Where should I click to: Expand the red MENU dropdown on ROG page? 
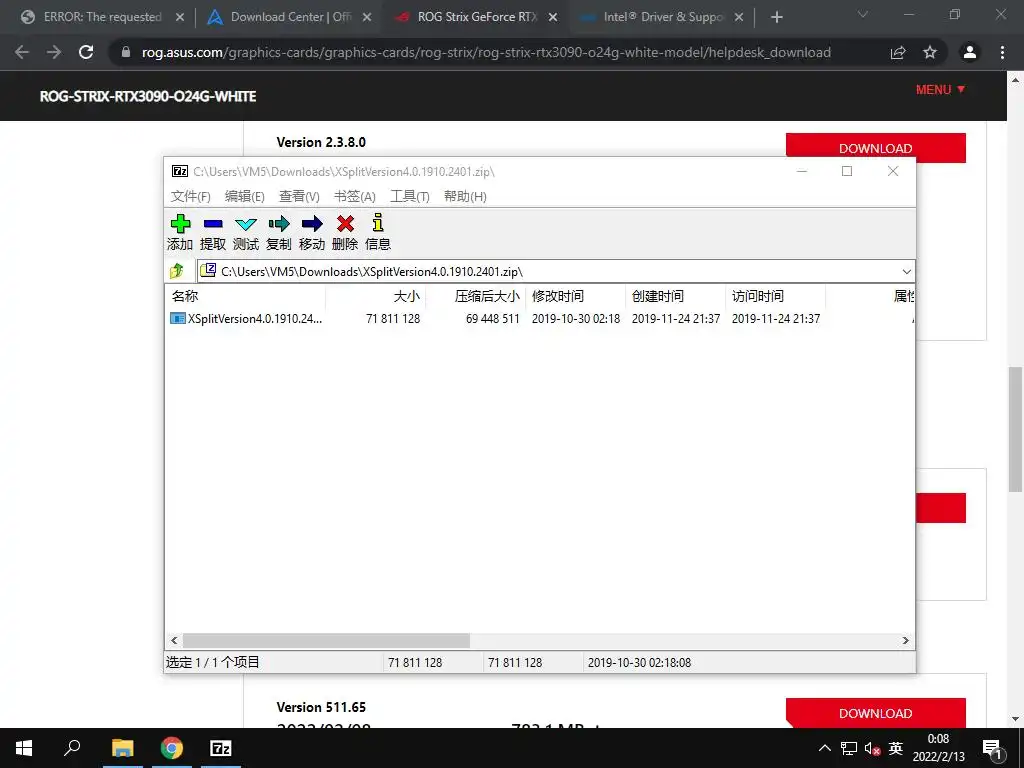[940, 89]
